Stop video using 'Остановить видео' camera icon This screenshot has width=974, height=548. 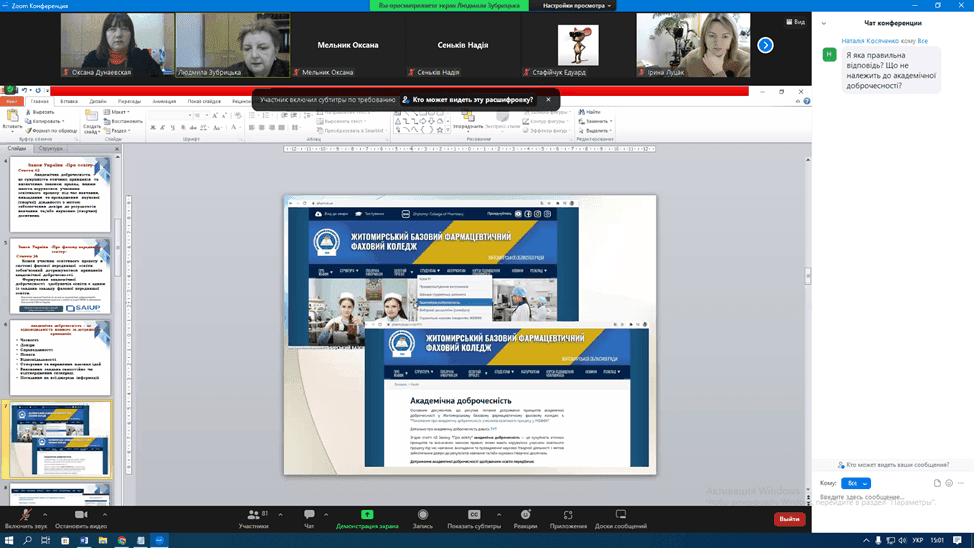click(81, 515)
